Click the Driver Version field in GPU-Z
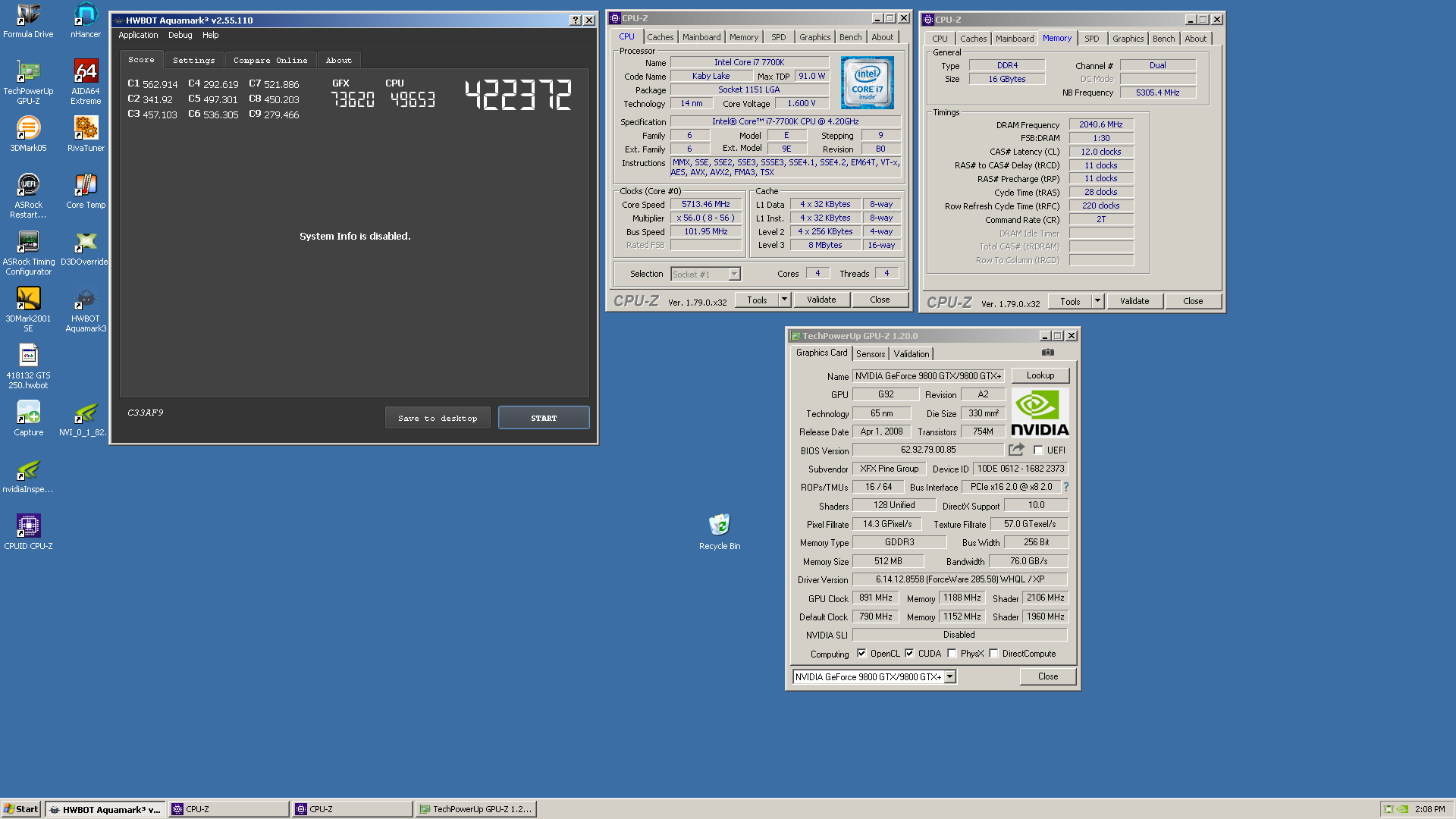 [960, 579]
